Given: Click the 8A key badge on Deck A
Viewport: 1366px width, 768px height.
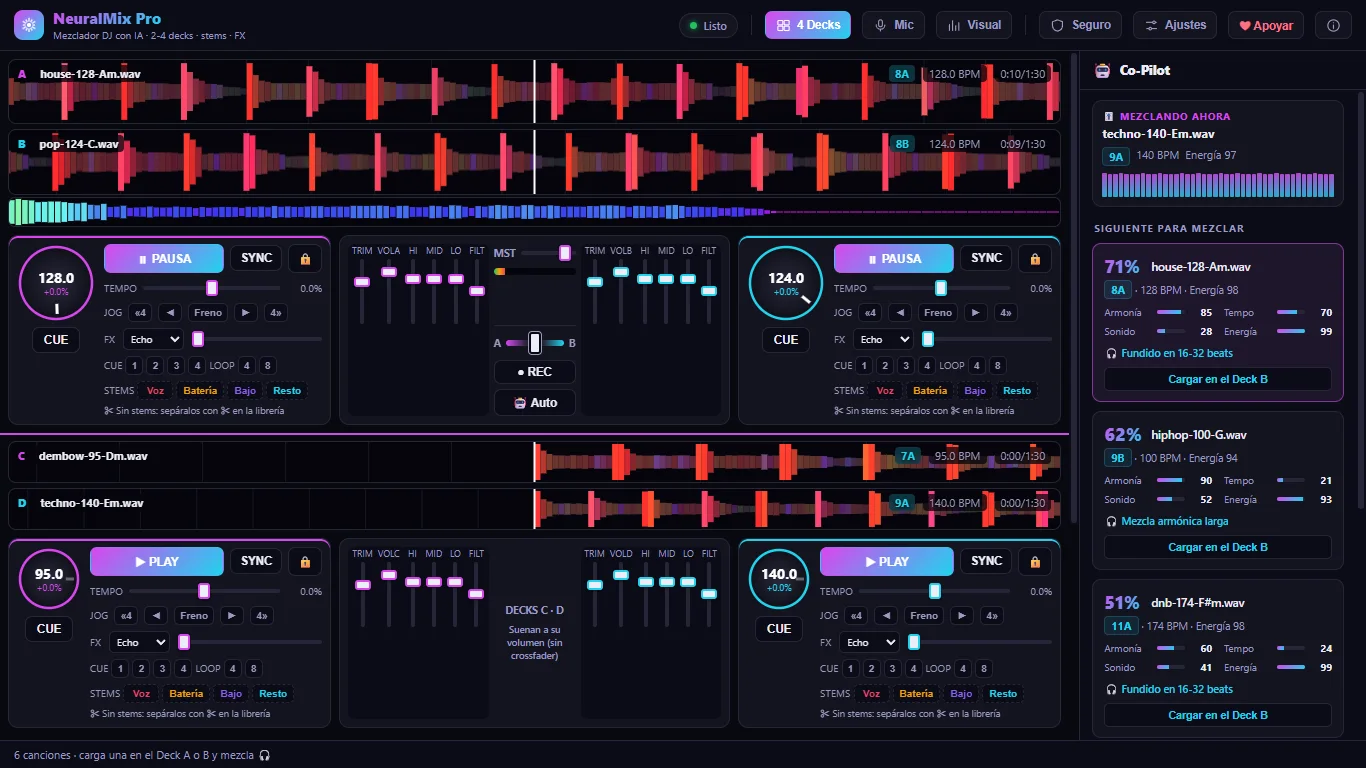Looking at the screenshot, I should click(x=903, y=74).
